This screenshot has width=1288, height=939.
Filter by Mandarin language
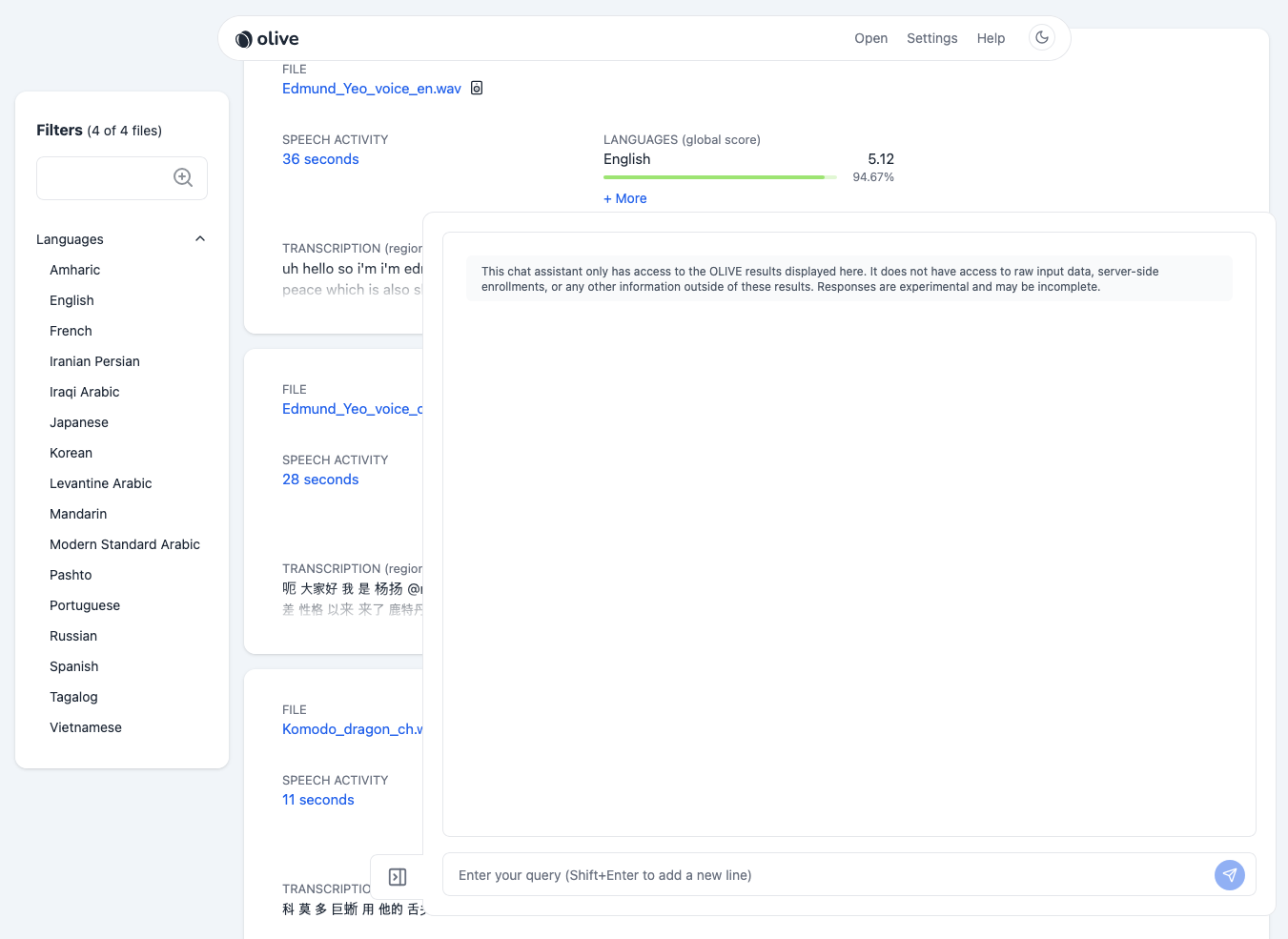pyautogui.click(x=78, y=514)
